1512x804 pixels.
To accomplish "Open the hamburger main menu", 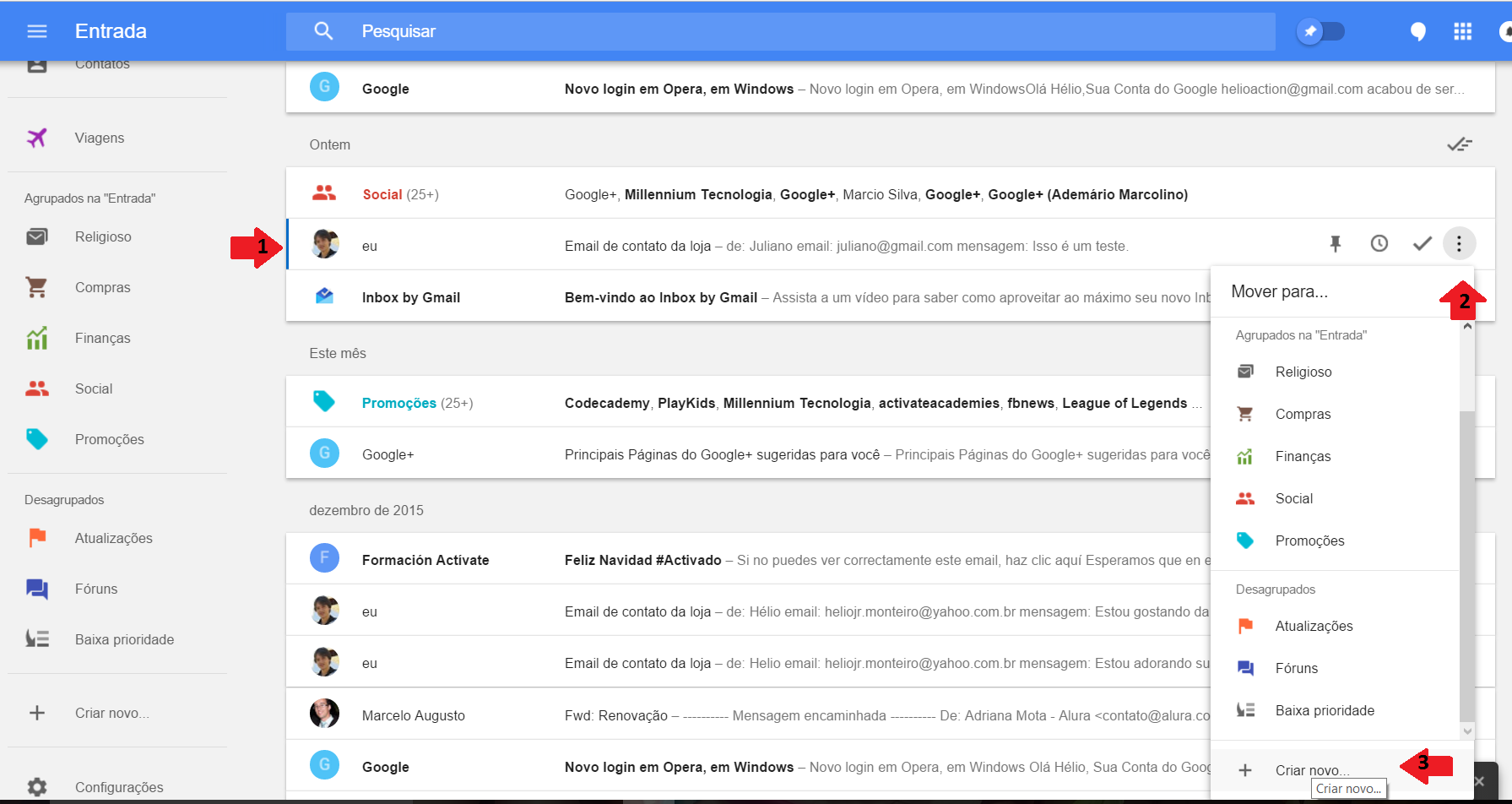I will [x=37, y=31].
